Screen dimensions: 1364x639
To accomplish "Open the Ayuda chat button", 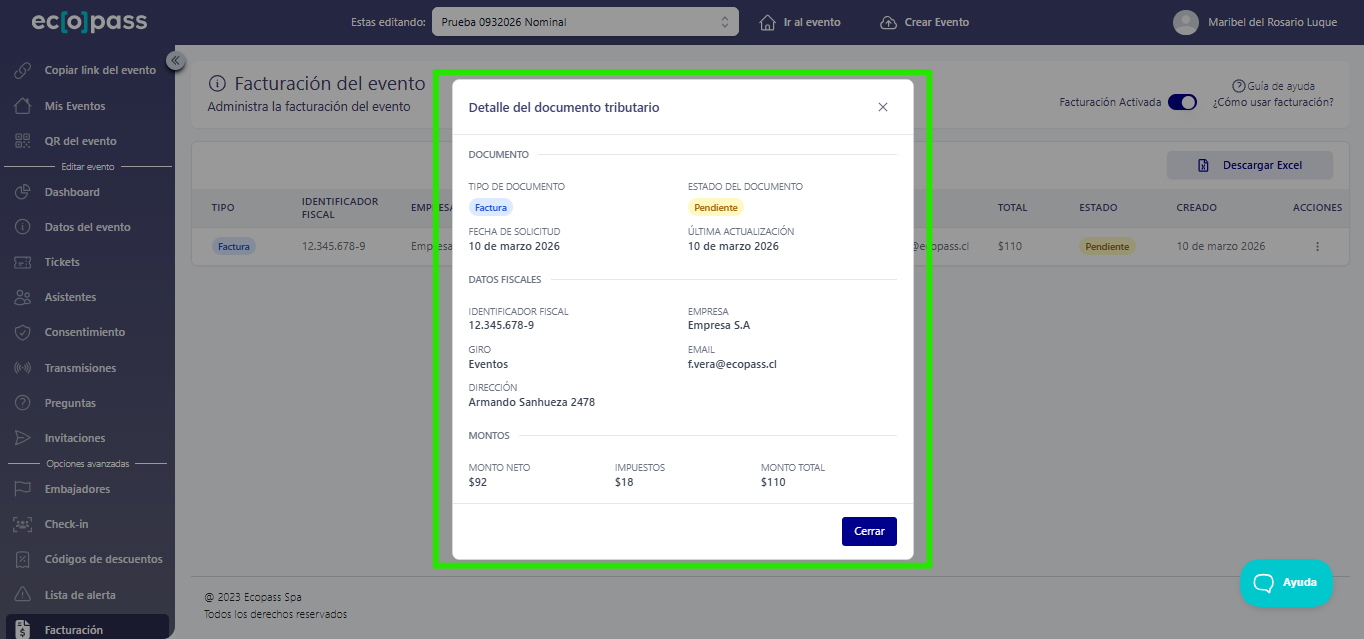I will [x=1287, y=583].
